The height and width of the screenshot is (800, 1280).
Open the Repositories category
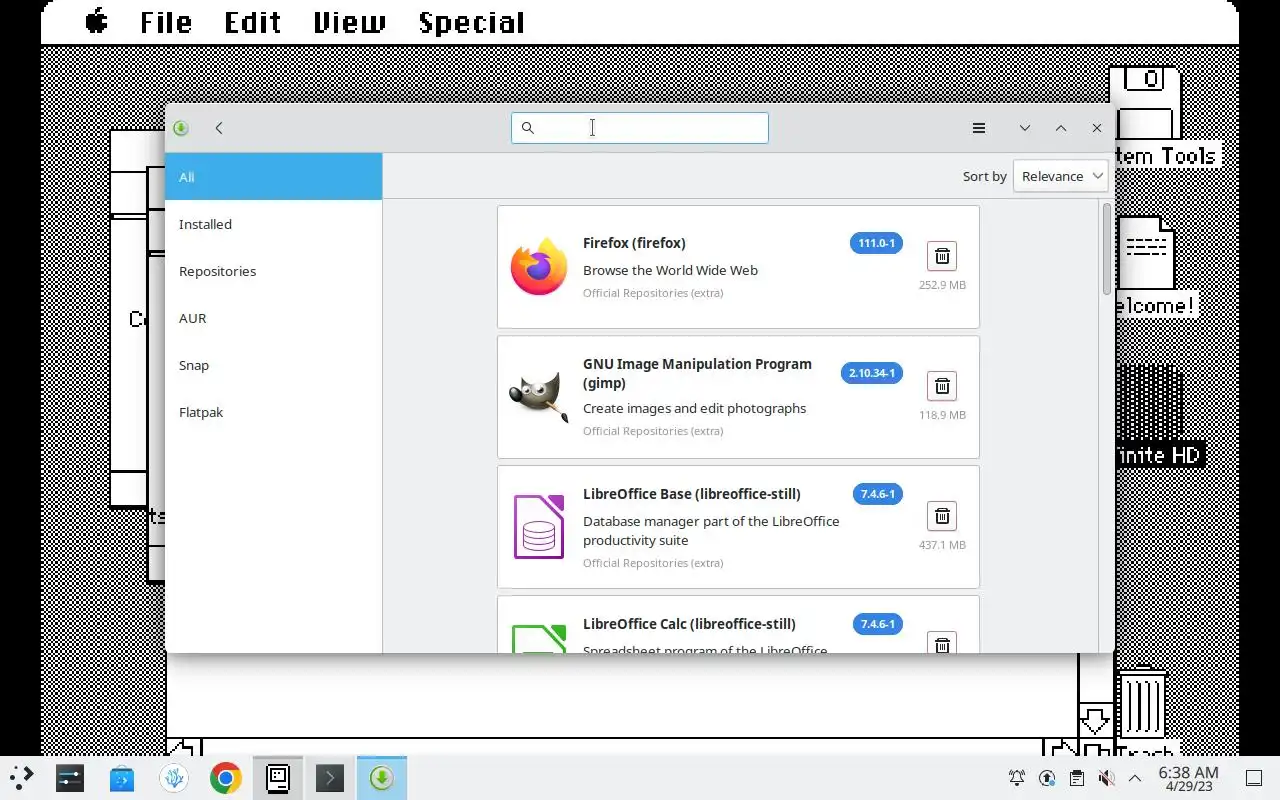273,271
